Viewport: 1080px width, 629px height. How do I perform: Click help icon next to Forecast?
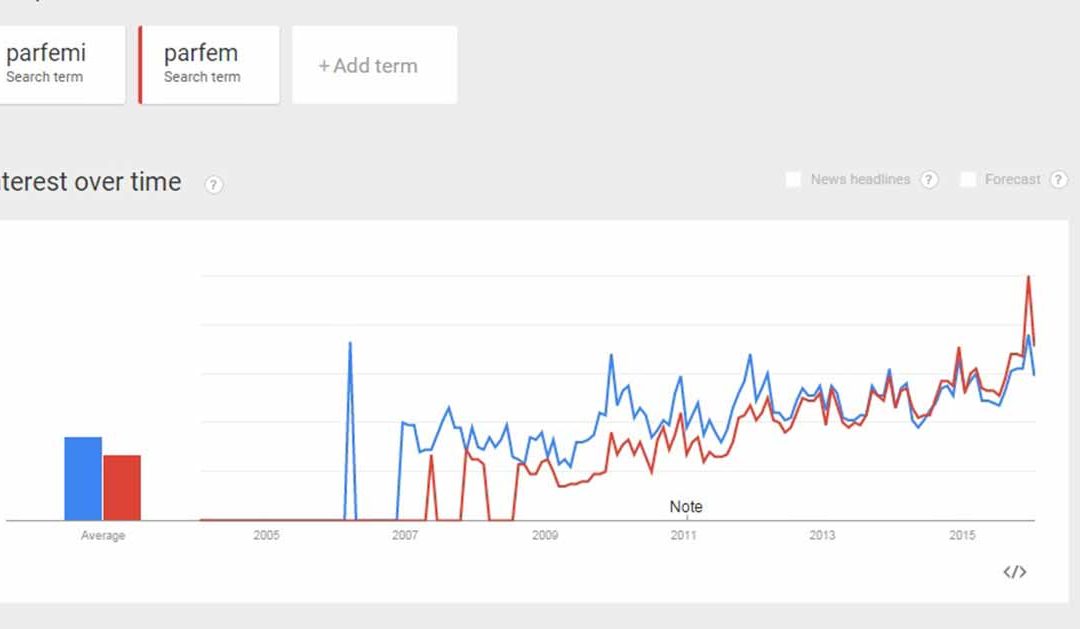1058,180
